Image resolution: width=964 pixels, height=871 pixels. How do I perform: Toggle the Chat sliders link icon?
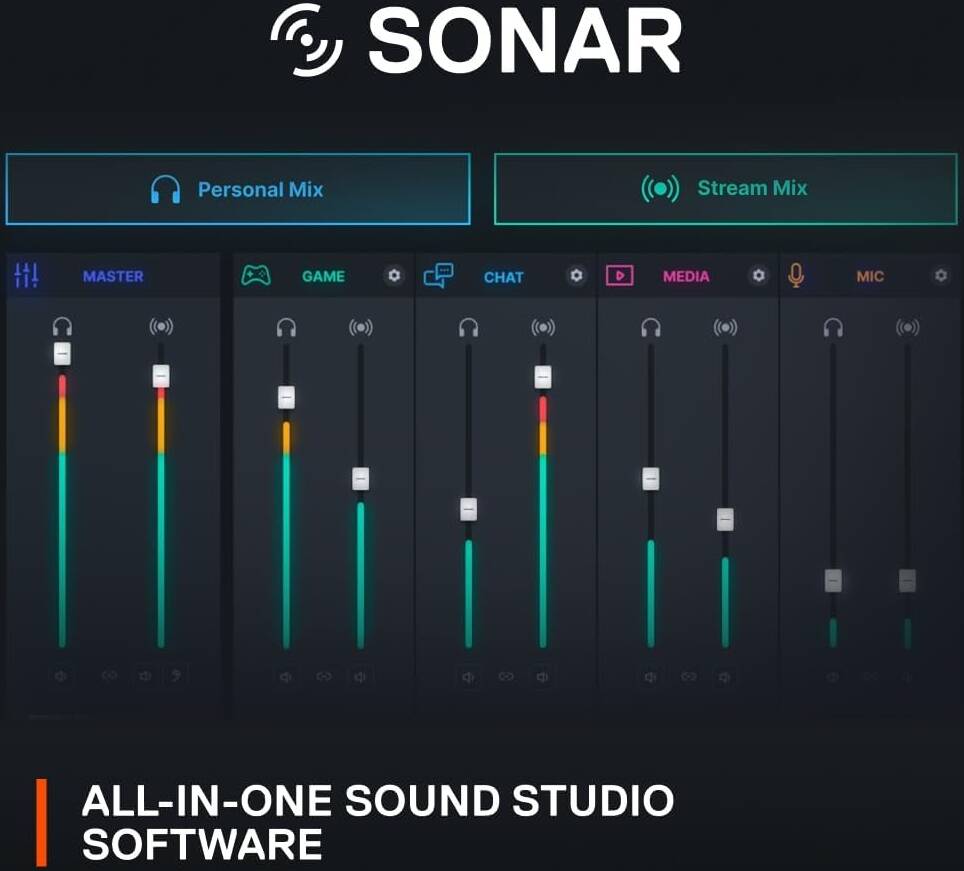pos(505,676)
